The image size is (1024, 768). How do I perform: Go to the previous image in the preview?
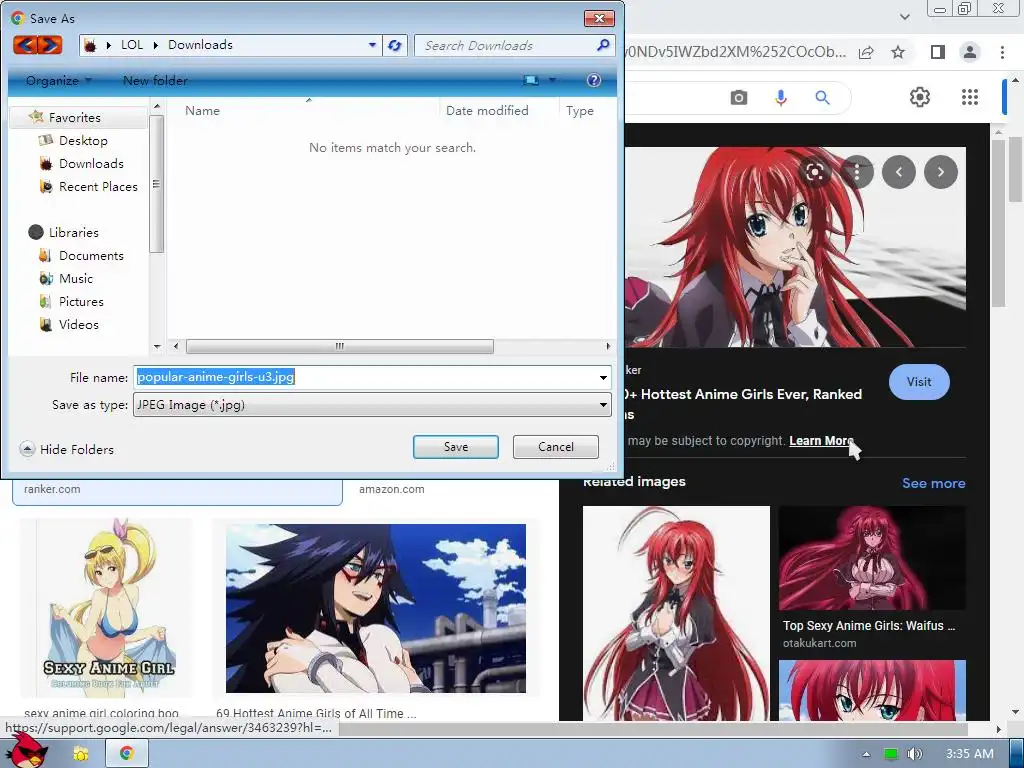click(899, 172)
